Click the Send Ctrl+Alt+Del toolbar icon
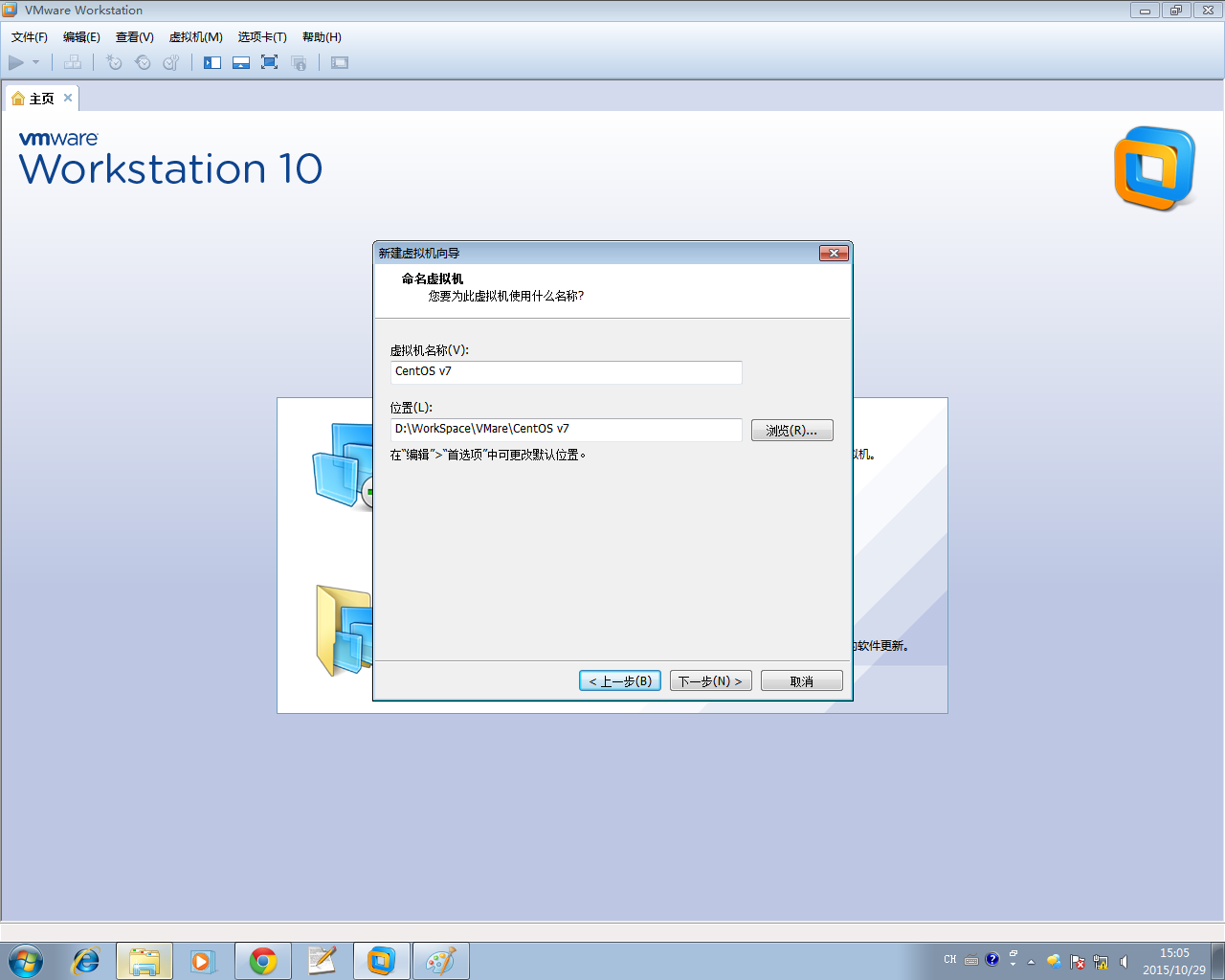Screen dimensions: 1225x980 [73, 62]
